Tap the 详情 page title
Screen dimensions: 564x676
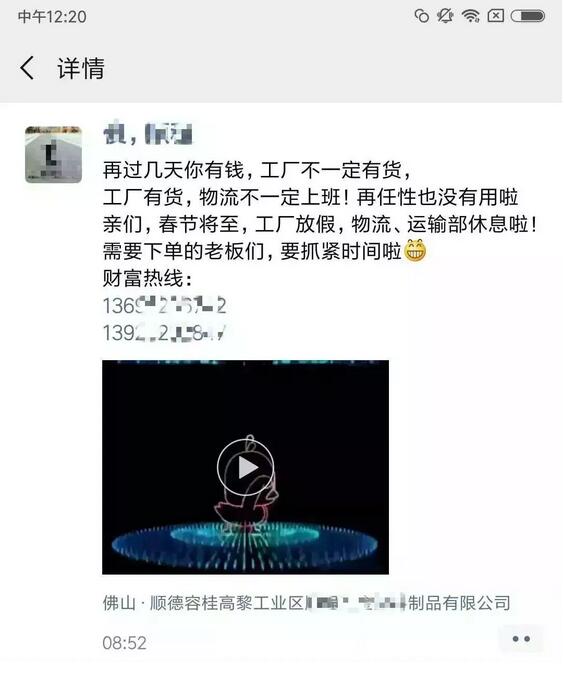(81, 68)
